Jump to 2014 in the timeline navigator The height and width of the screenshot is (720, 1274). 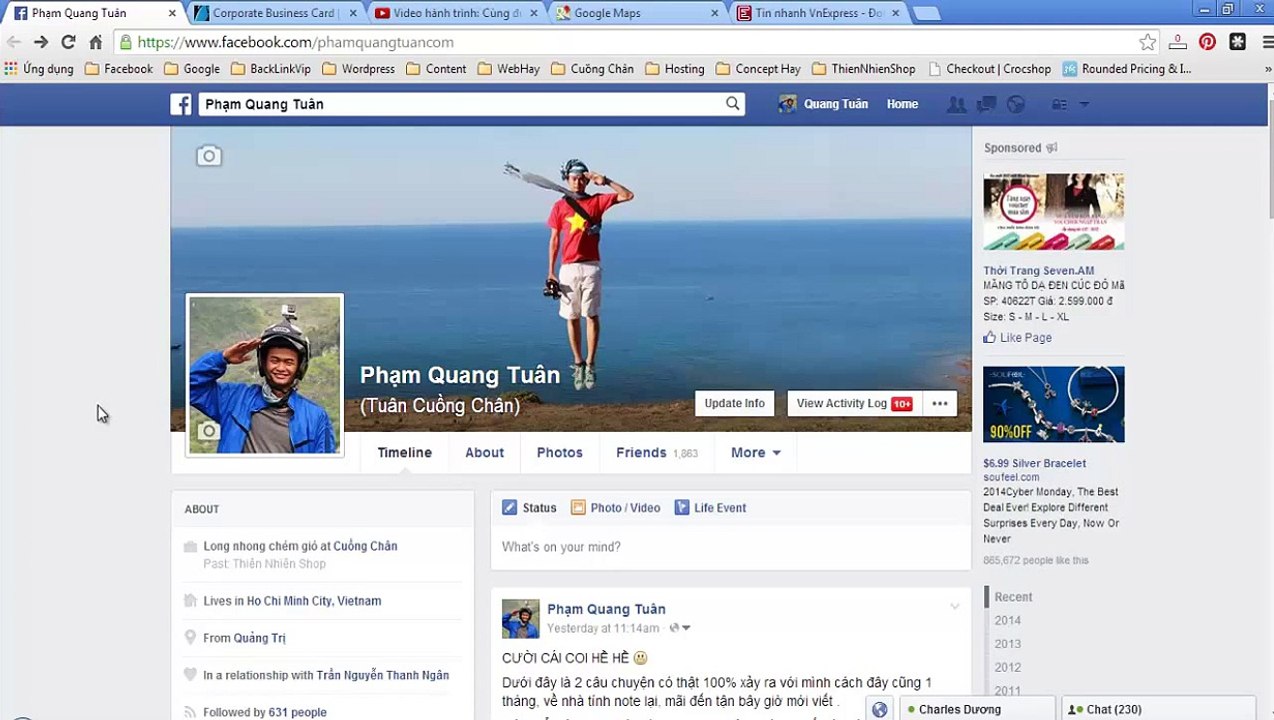[1008, 620]
